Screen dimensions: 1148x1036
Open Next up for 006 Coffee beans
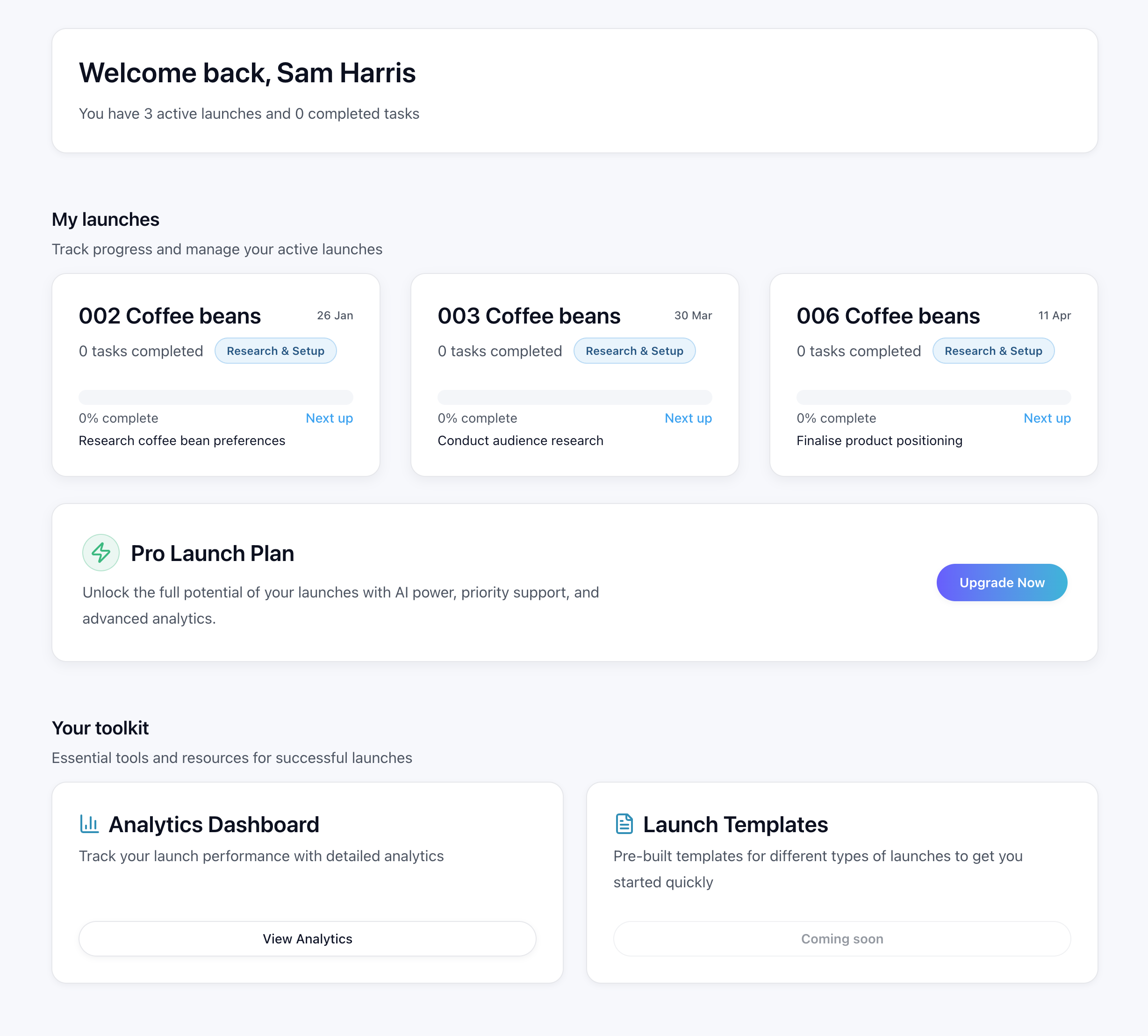pyautogui.click(x=1047, y=418)
